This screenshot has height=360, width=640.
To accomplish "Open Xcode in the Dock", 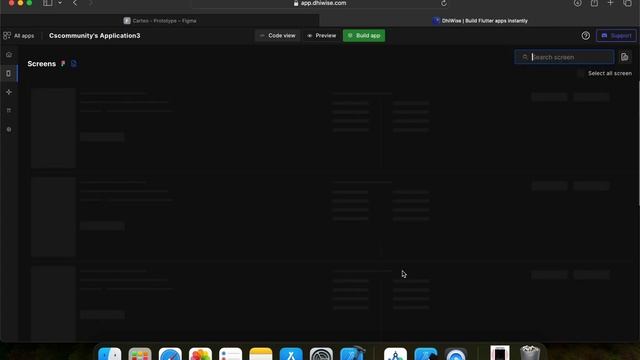I will (352, 353).
